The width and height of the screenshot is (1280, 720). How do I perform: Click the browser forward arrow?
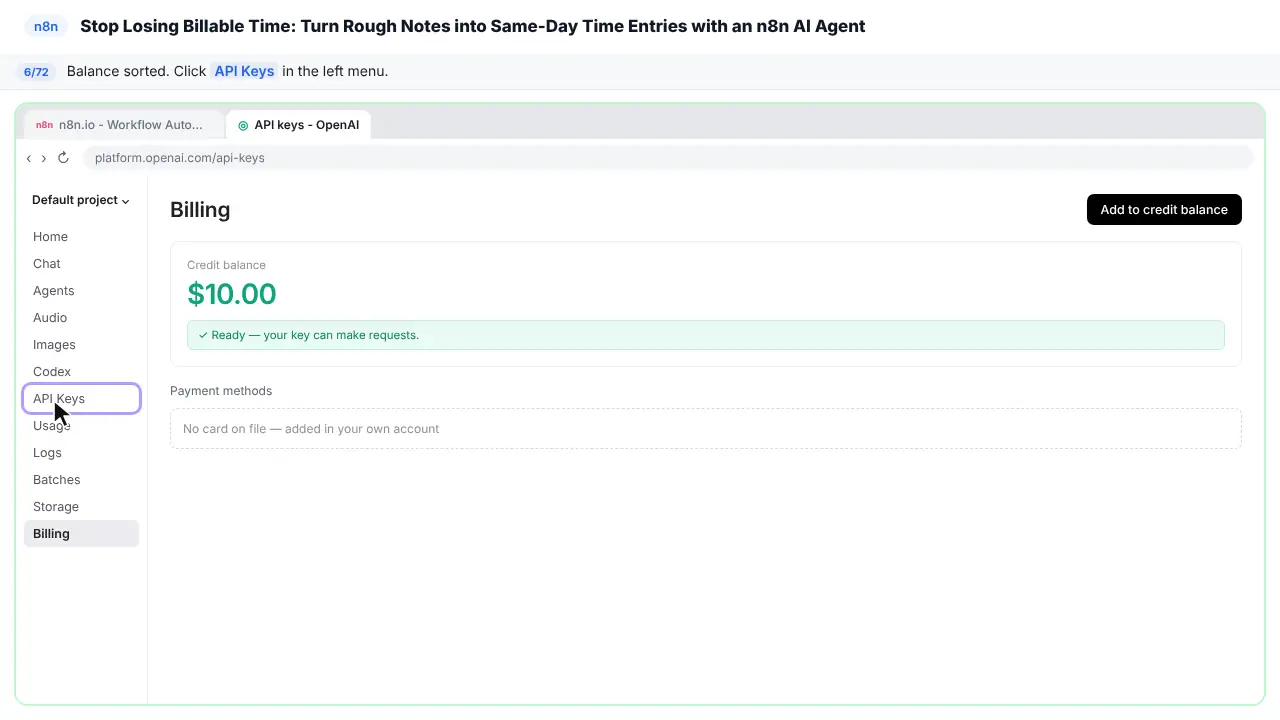[43, 158]
